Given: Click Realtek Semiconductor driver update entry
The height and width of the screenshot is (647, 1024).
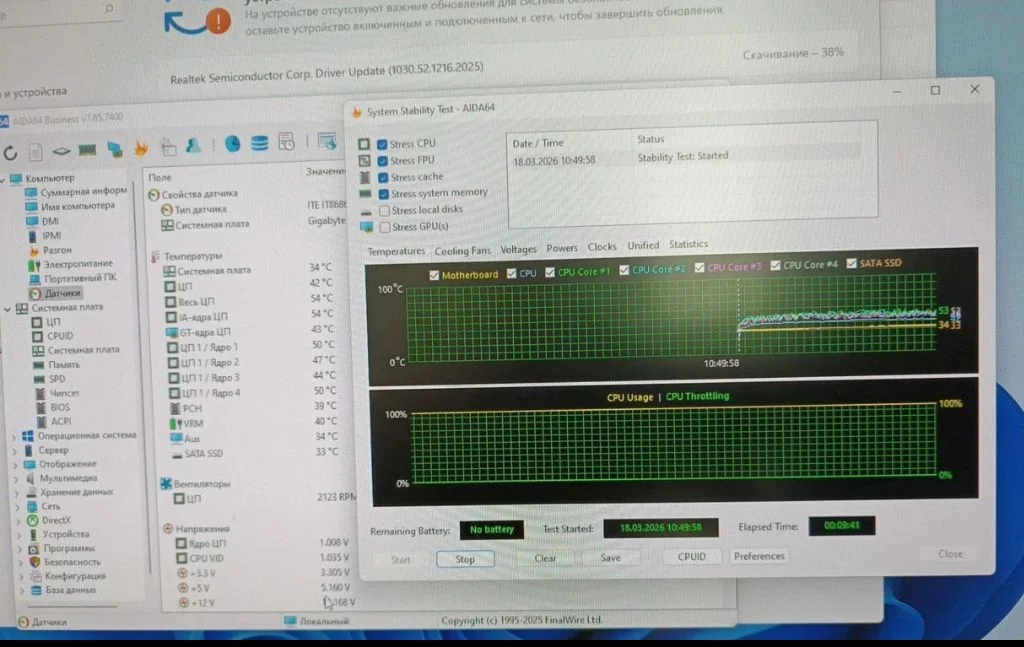Looking at the screenshot, I should pyautogui.click(x=327, y=72).
